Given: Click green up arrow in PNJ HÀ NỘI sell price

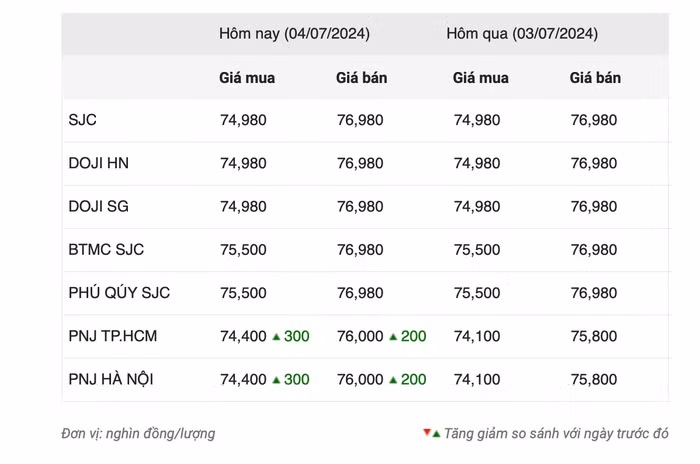Looking at the screenshot, I should 393,380.
